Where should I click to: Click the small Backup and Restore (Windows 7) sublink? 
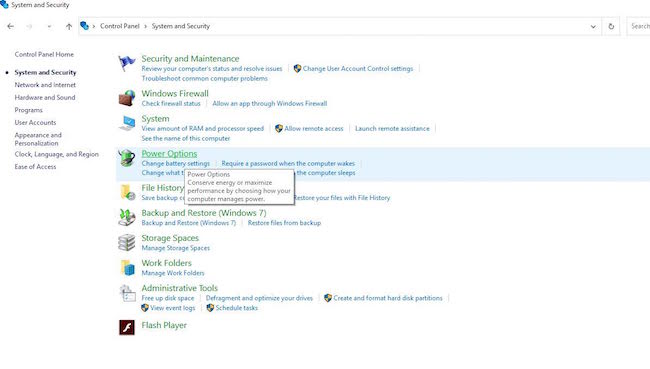tap(189, 223)
